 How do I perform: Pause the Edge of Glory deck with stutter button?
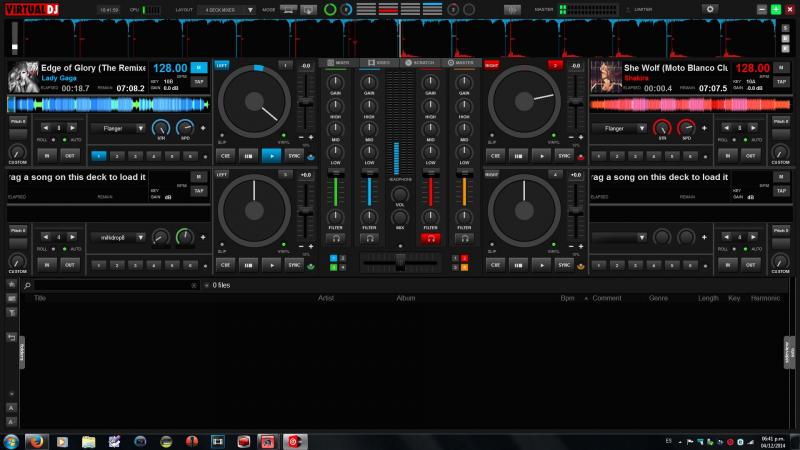248,156
